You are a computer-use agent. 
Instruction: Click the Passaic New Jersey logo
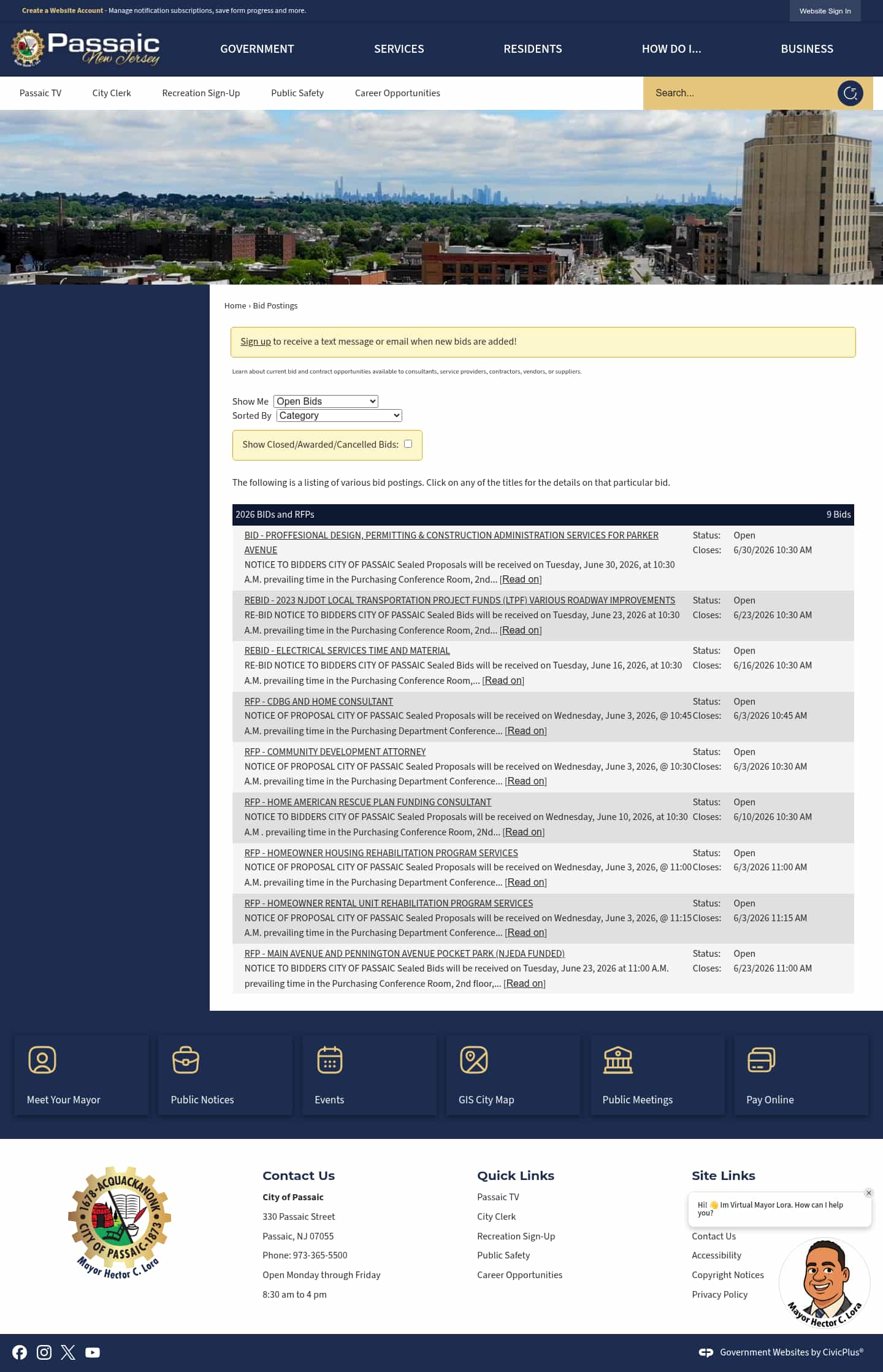tap(86, 48)
